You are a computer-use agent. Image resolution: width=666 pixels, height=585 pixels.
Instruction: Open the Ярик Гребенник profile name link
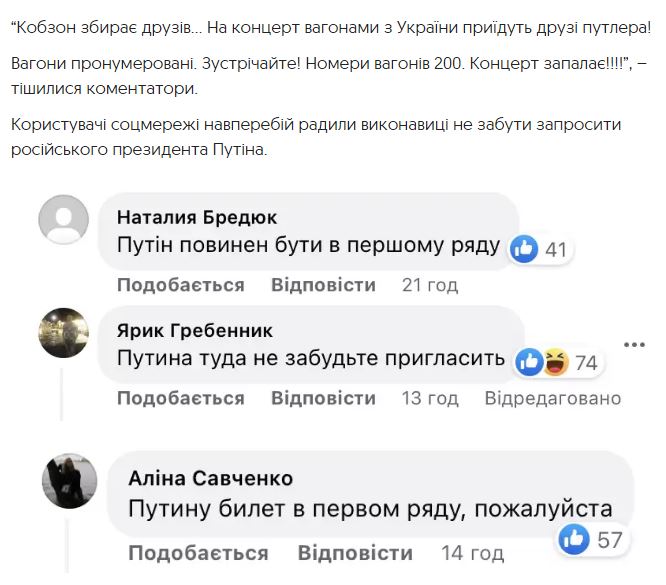pos(194,330)
